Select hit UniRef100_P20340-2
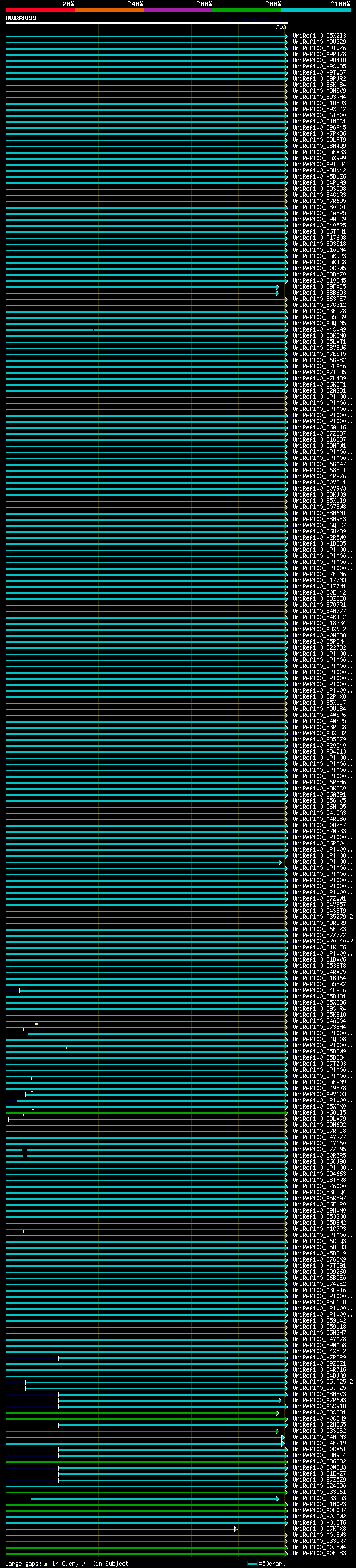 click(x=323, y=941)
